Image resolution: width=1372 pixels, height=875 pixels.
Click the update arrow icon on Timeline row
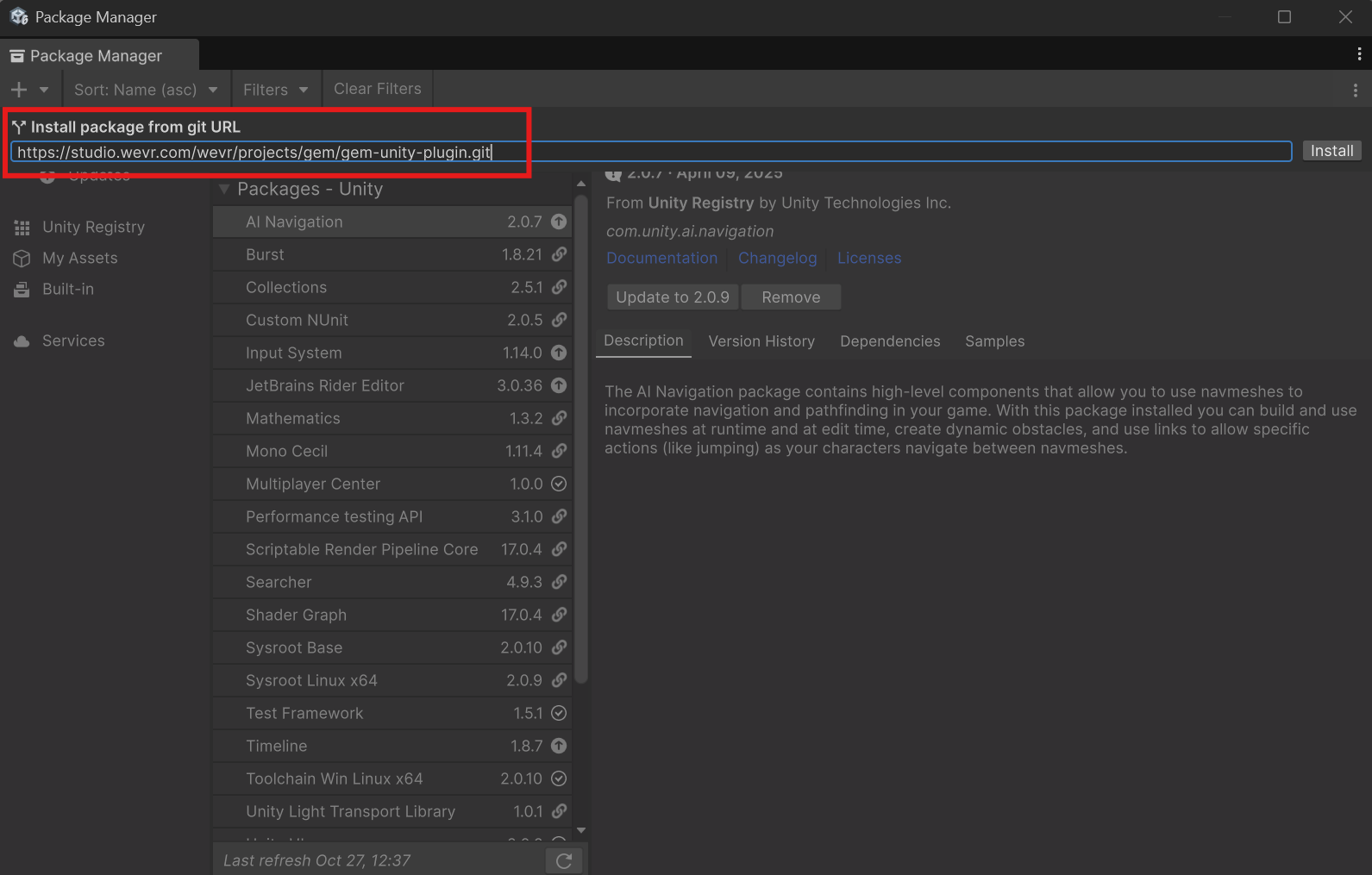pos(559,746)
